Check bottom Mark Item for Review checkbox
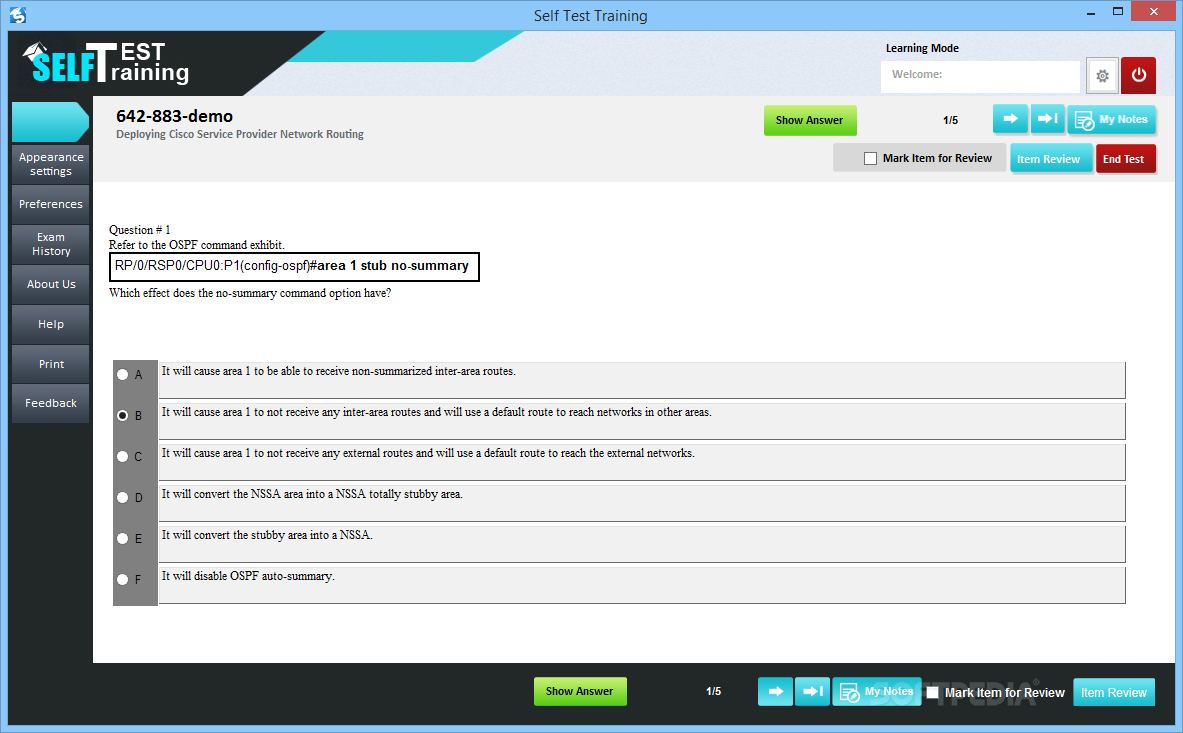Image resolution: width=1183 pixels, height=733 pixels. [933, 692]
